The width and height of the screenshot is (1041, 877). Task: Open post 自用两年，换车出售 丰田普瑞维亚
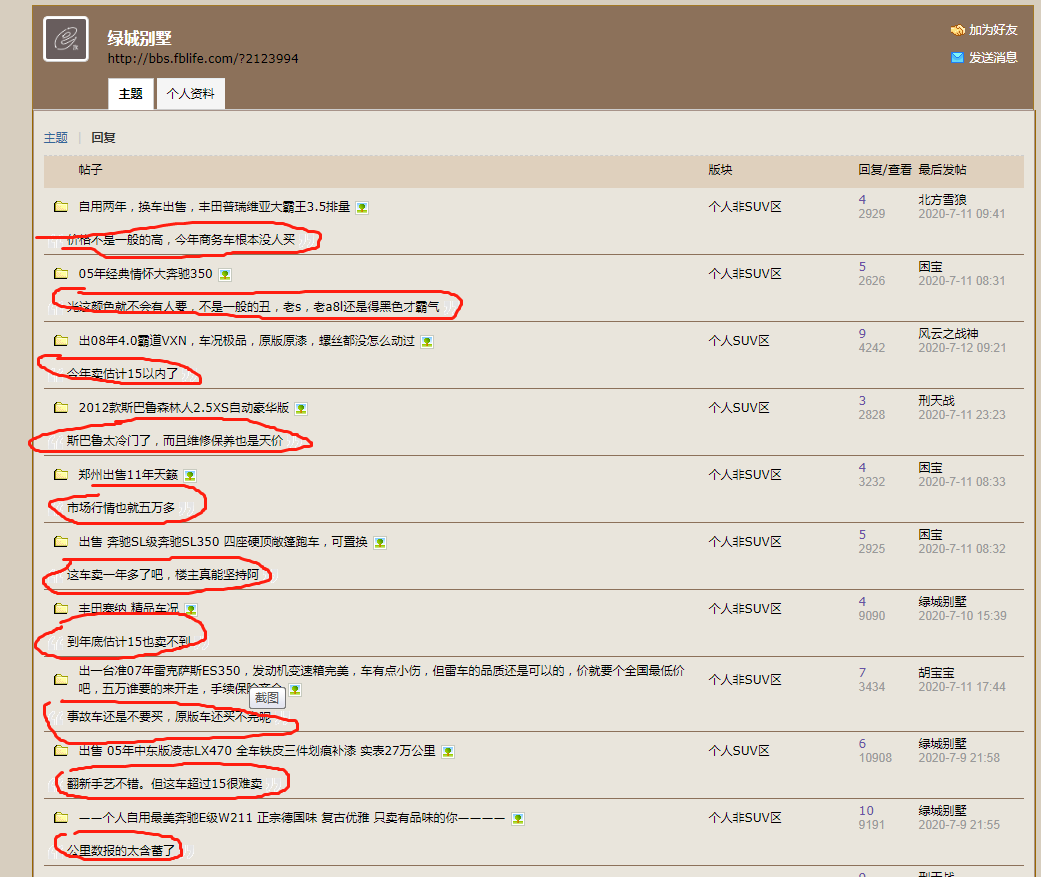pos(214,206)
